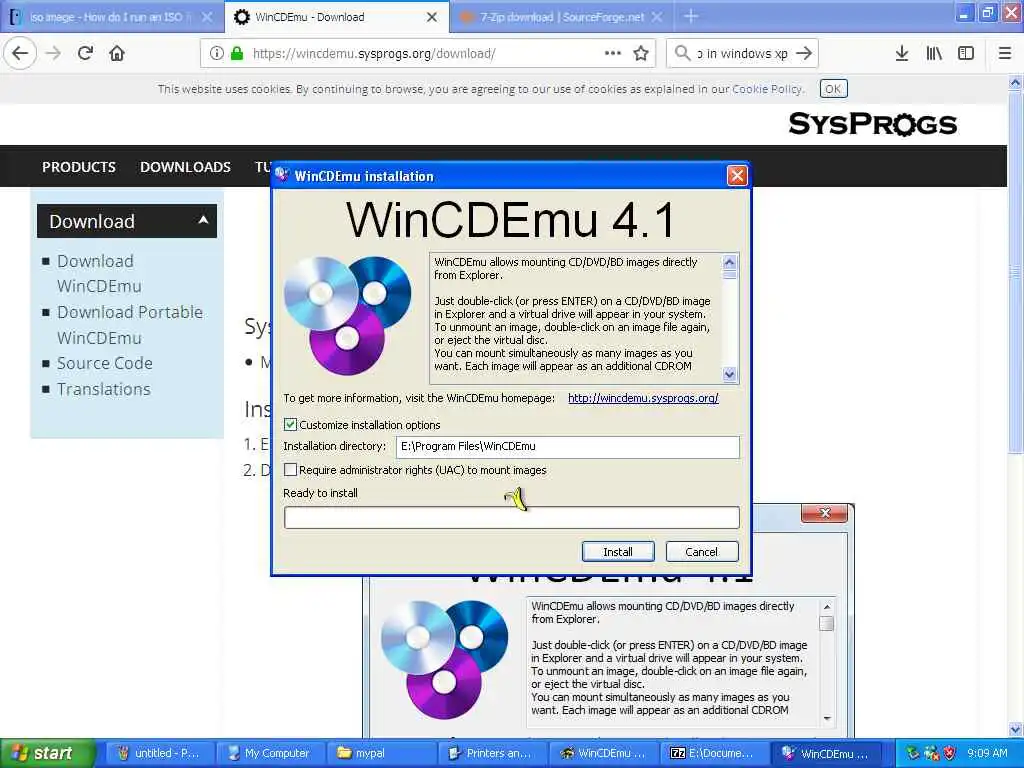Toggle the sidebar view icon

pos(966,53)
